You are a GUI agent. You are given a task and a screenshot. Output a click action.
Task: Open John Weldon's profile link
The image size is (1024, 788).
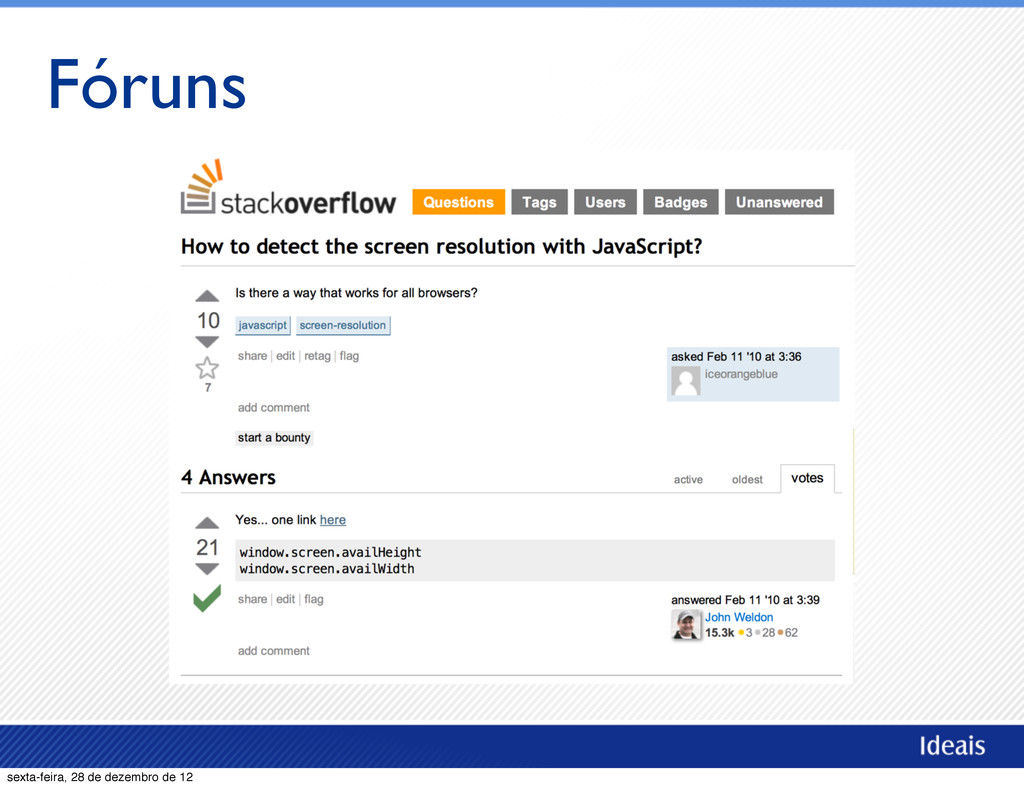(x=739, y=617)
